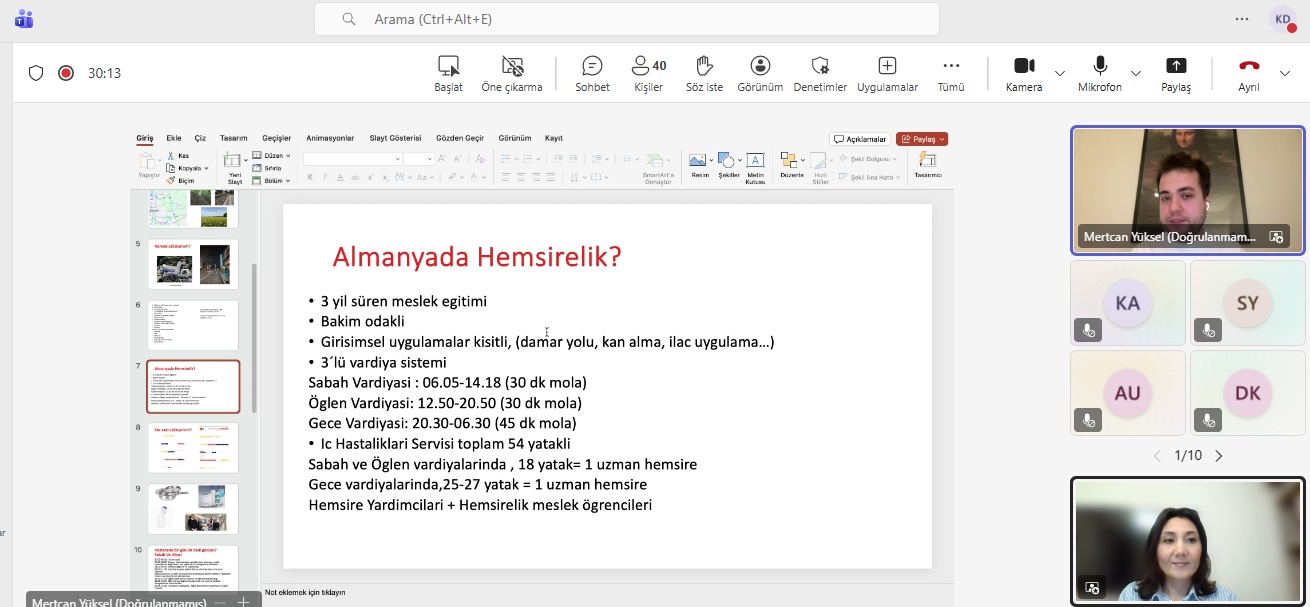Toggle Öne çıkarma spotlight

click(512, 73)
